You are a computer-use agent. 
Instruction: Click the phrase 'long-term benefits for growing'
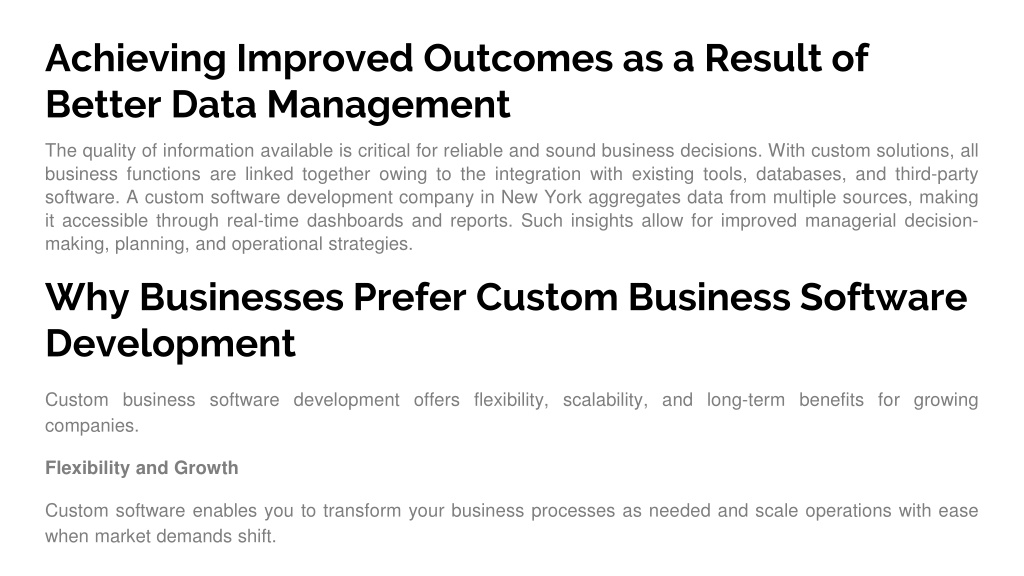pyautogui.click(x=842, y=400)
